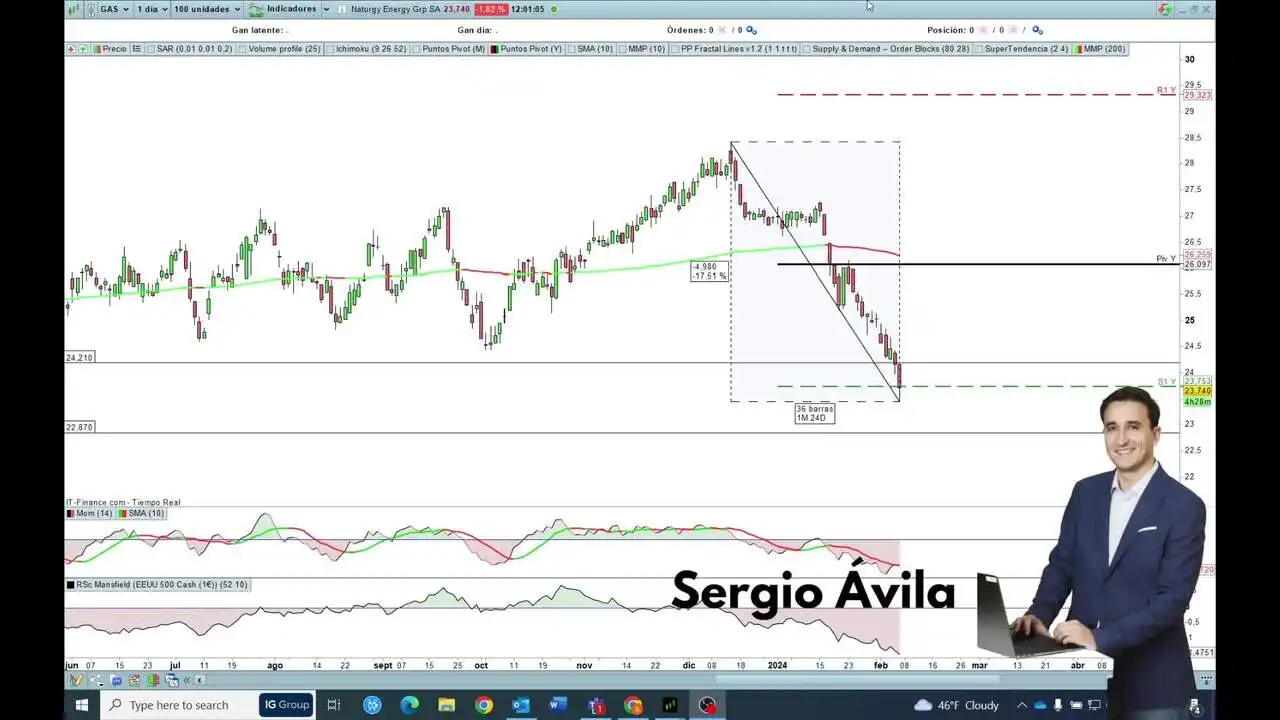Open Word from the taskbar
The image size is (1280, 720).
click(558, 705)
